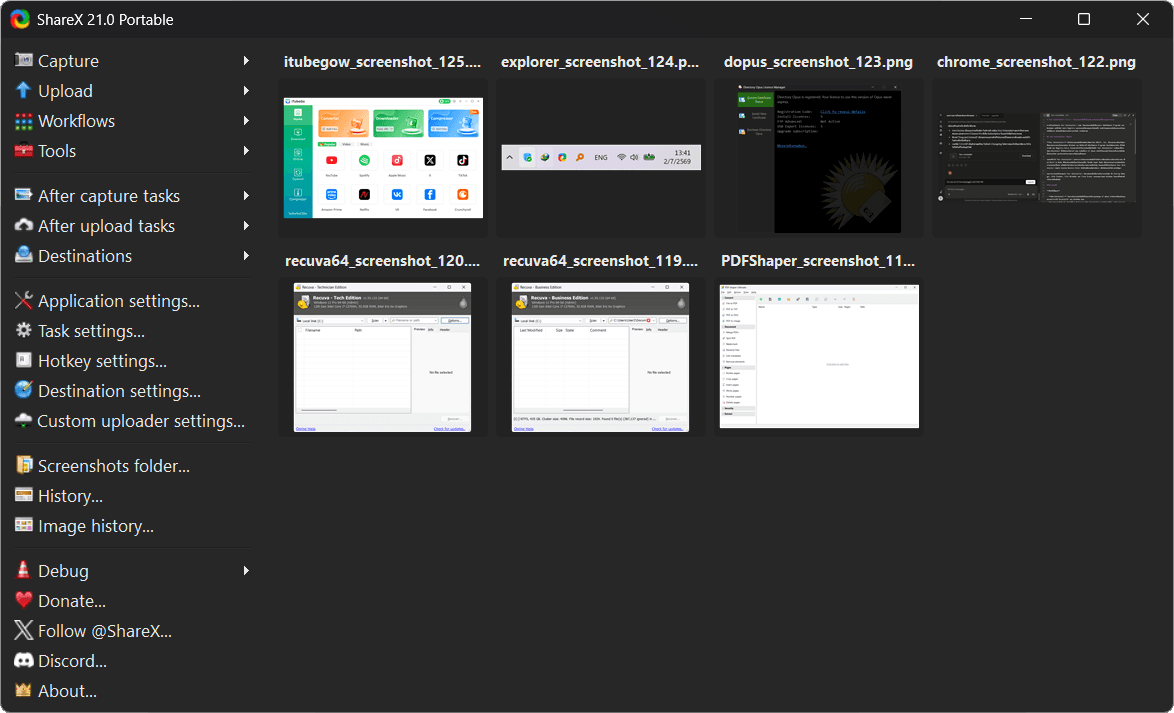Image resolution: width=1174 pixels, height=713 pixels.
Task: Click the Workflows grid icon
Action: tap(24, 121)
